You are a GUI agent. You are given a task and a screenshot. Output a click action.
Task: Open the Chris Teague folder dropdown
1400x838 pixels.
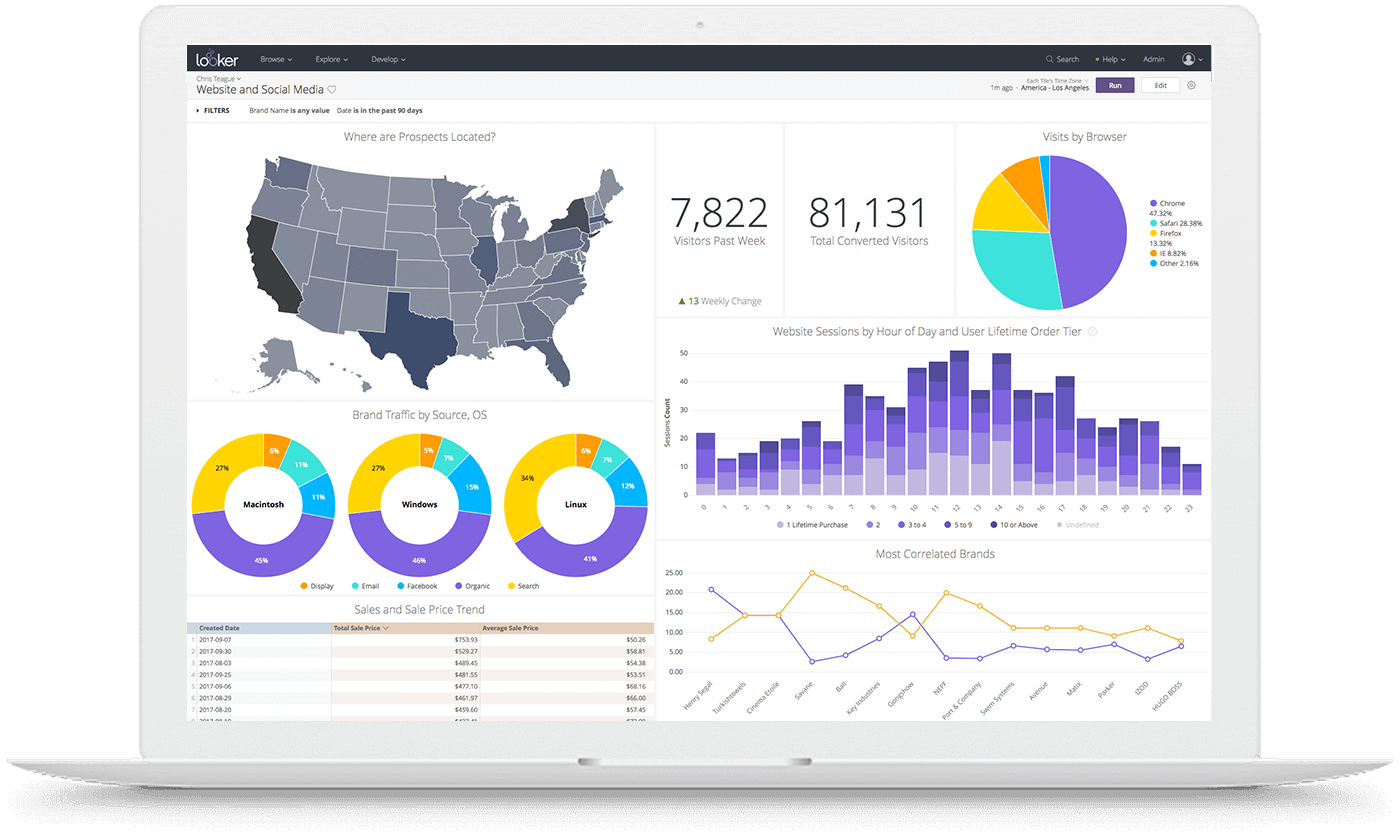[218, 78]
